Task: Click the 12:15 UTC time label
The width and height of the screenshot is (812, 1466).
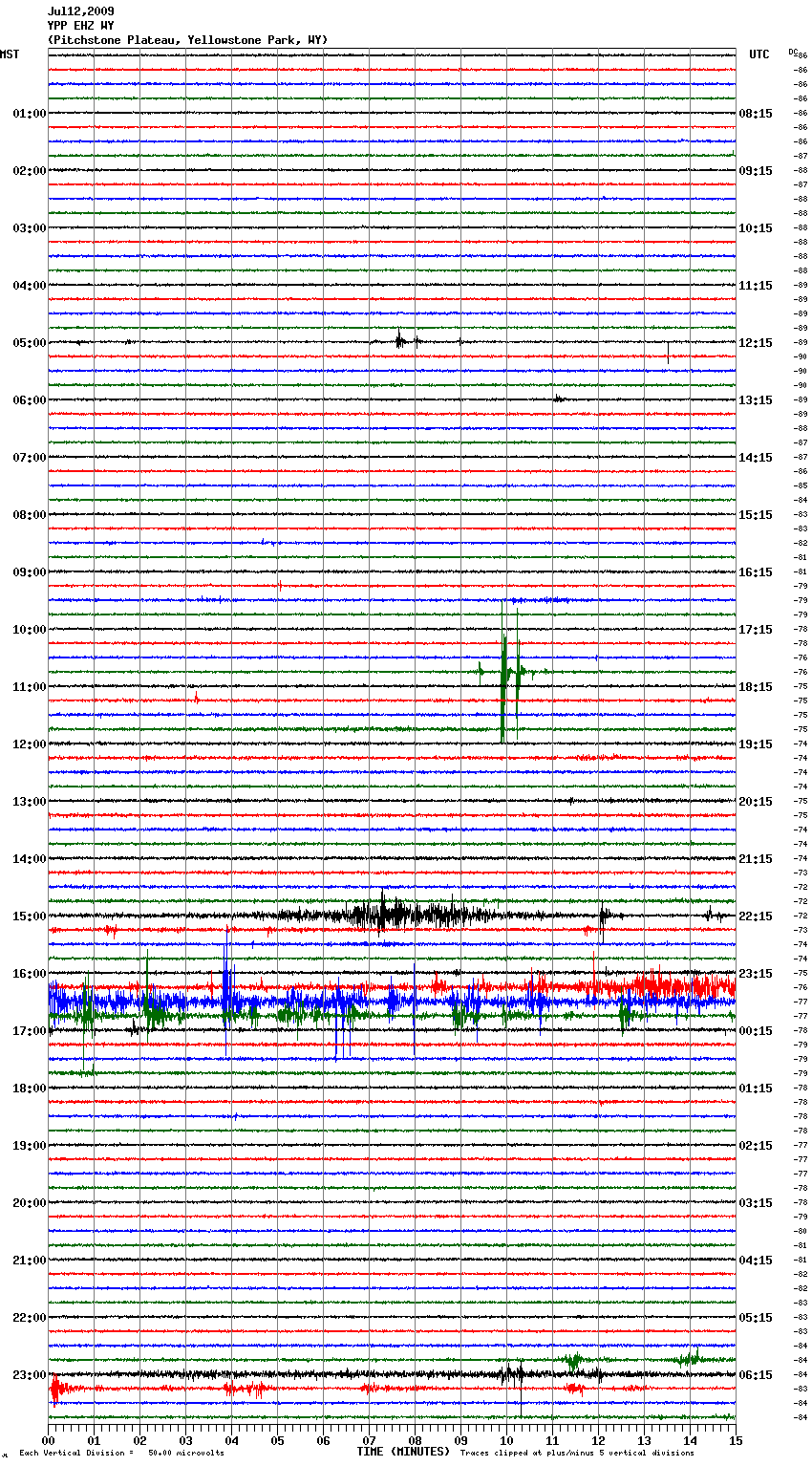Action: (756, 343)
